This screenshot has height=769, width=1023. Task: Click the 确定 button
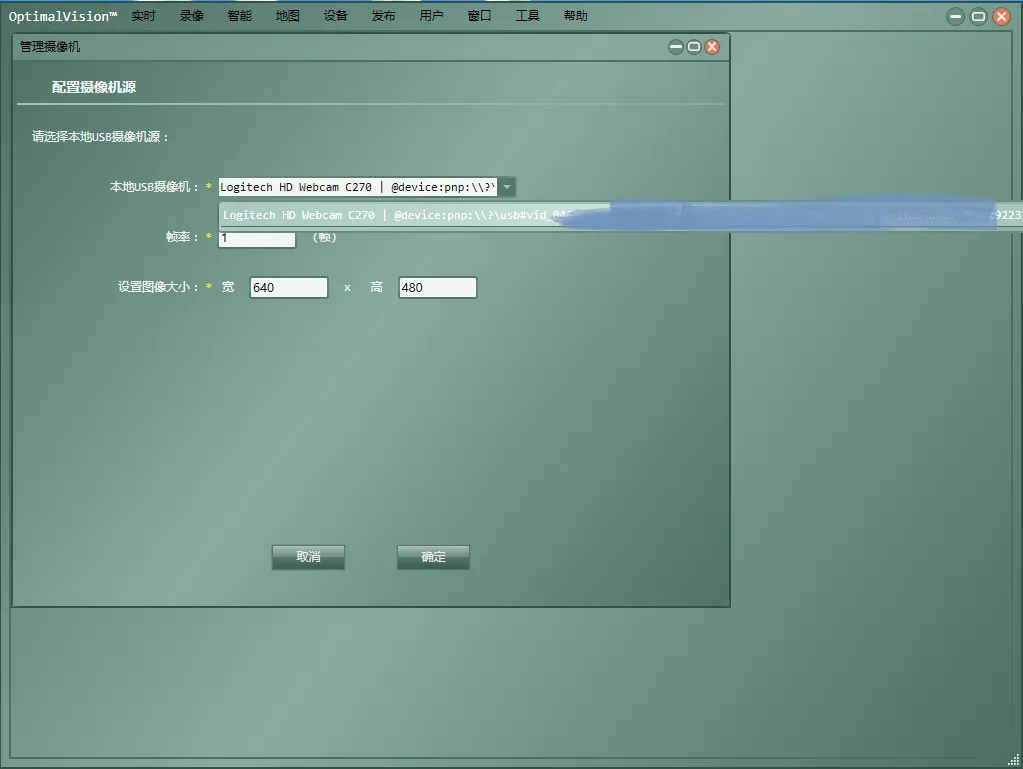click(433, 557)
